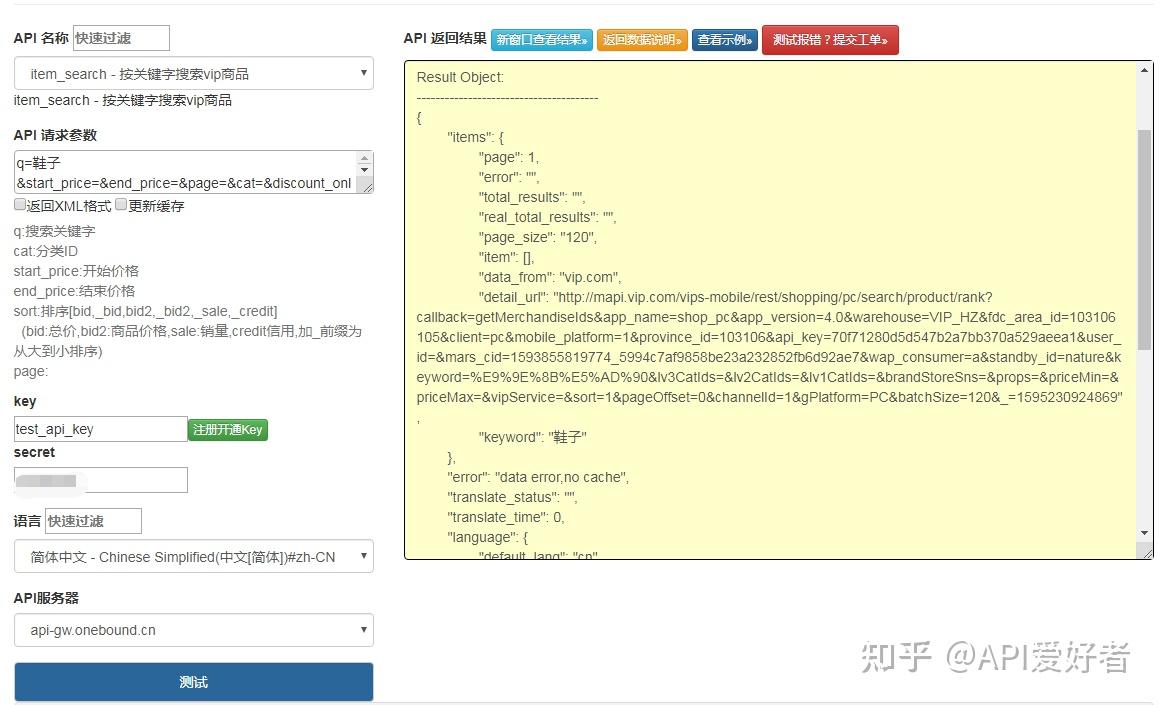Viewport: 1160px width, 705px height.
Task: Click the API服务器 heading
Action: point(46,598)
